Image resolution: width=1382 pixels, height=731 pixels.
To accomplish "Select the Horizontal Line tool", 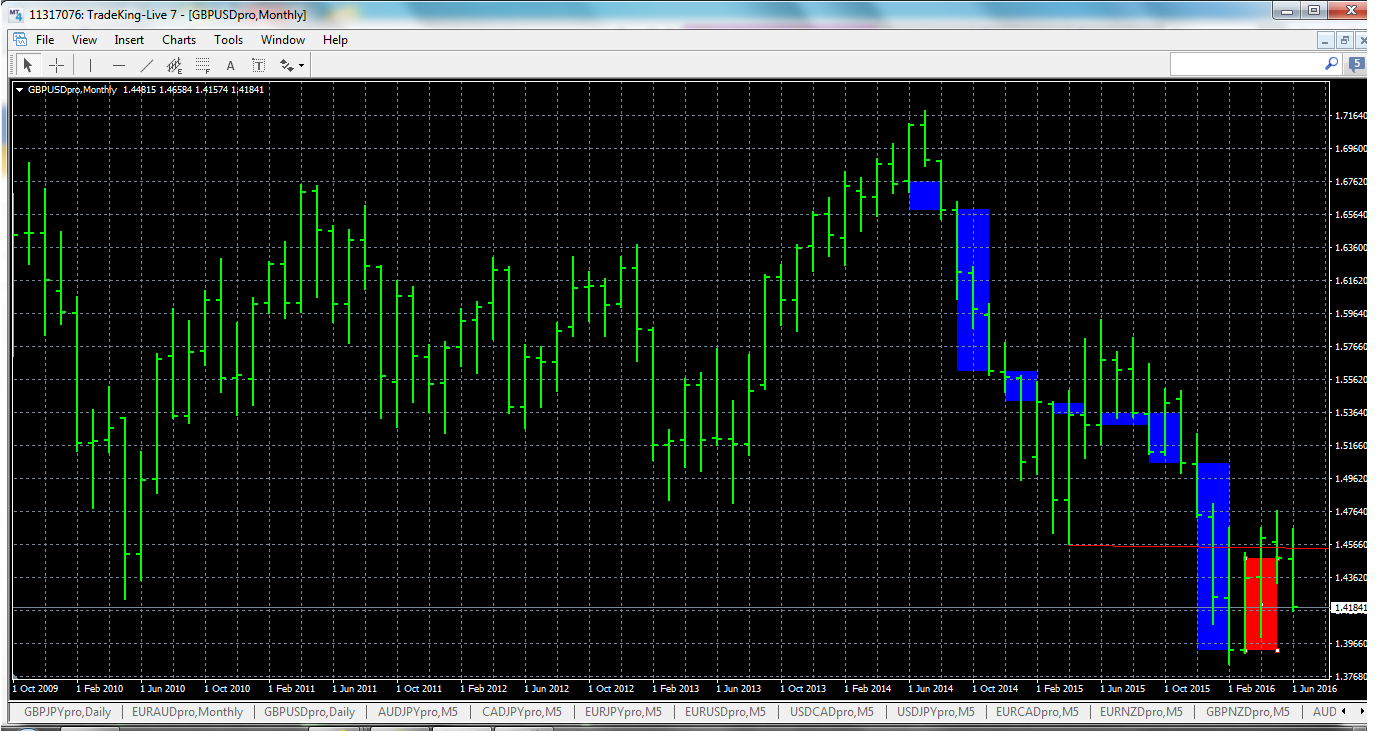I will tap(118, 64).
